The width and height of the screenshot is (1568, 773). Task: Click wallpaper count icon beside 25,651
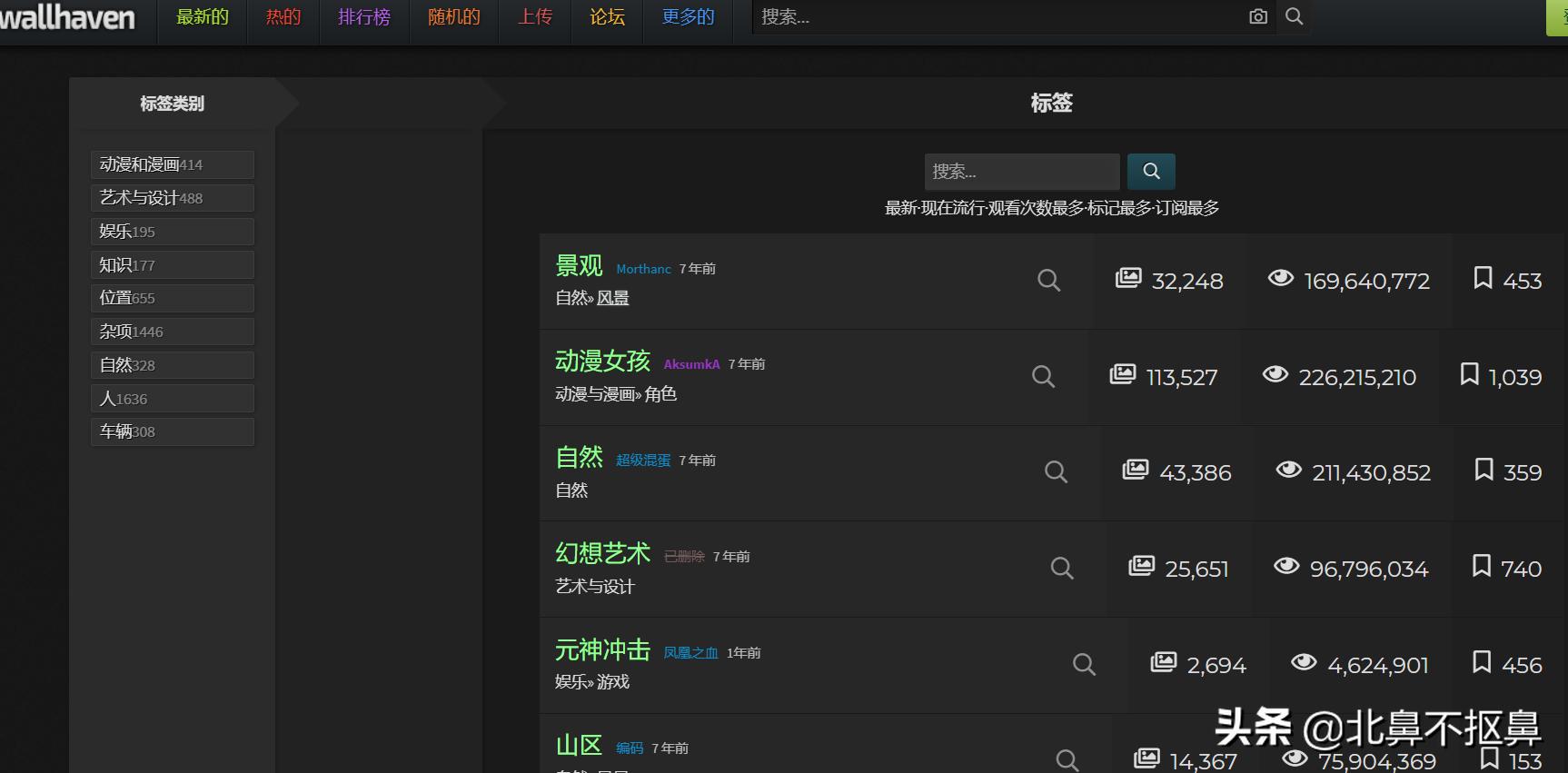tap(1141, 566)
